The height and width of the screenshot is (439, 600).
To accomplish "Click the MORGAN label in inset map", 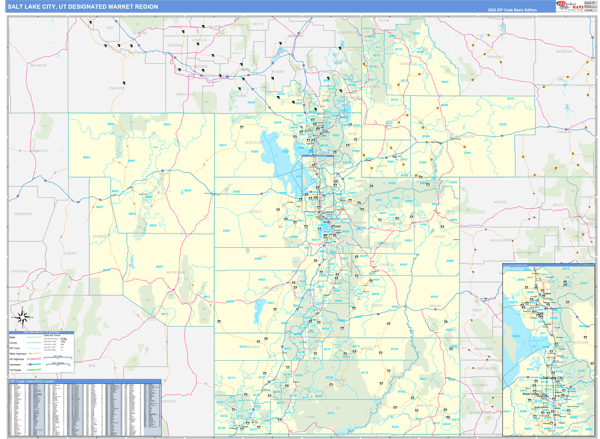I will (x=580, y=342).
